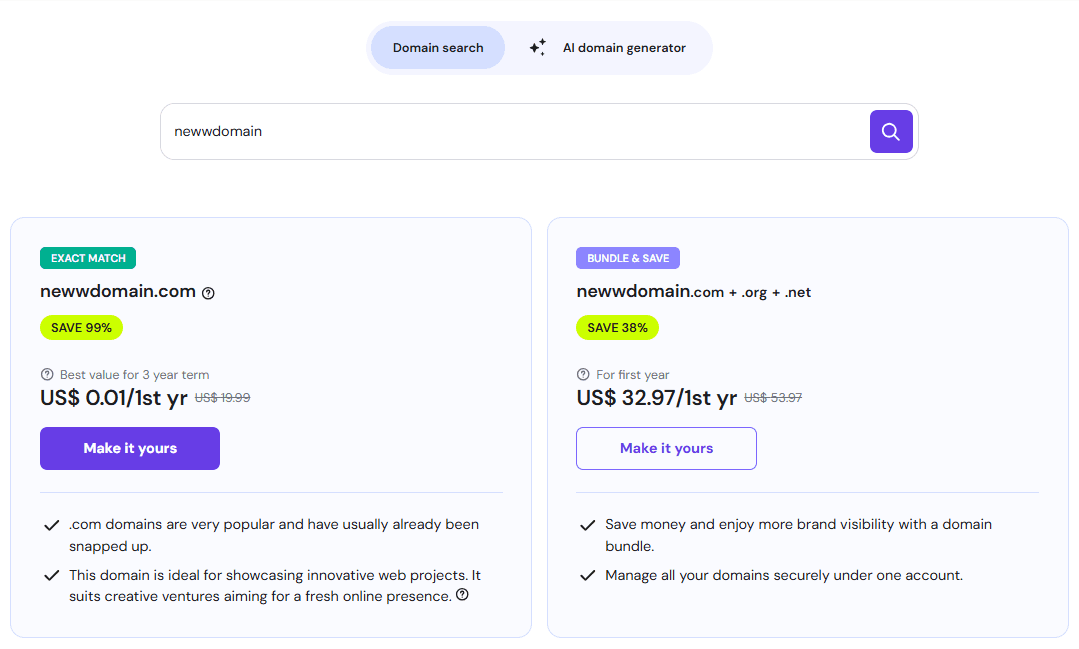This screenshot has height=649, width=1079.
Task: Click question mark after the creative ventures description
Action: [461, 594]
